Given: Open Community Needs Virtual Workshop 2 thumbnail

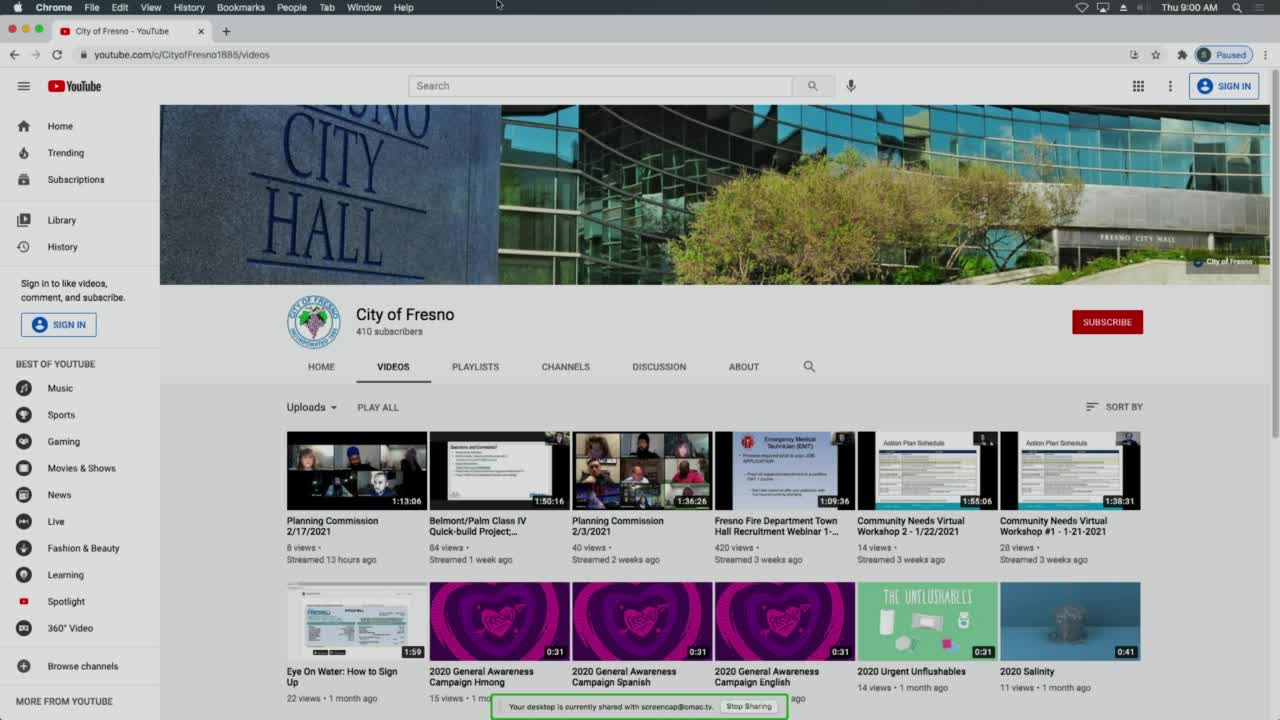Looking at the screenshot, I should (928, 471).
